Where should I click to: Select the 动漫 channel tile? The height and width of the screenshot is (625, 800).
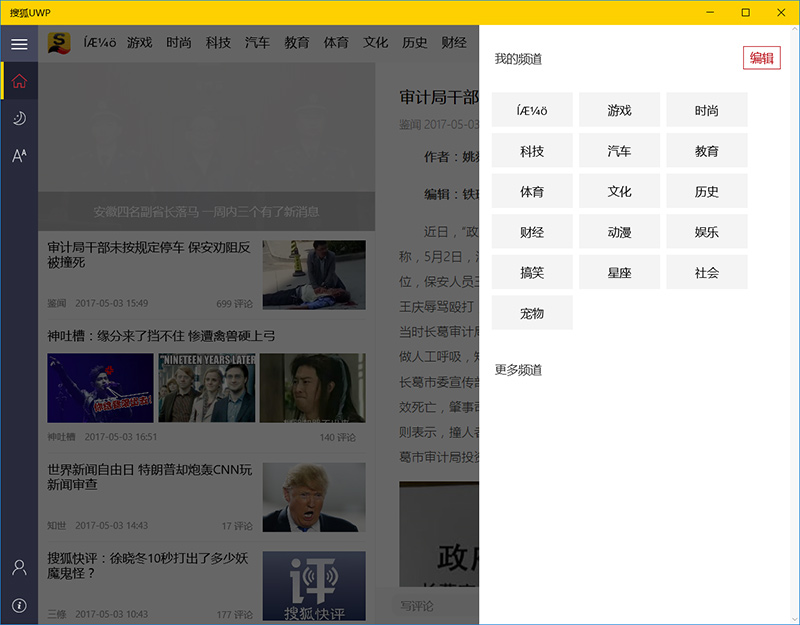tap(619, 232)
